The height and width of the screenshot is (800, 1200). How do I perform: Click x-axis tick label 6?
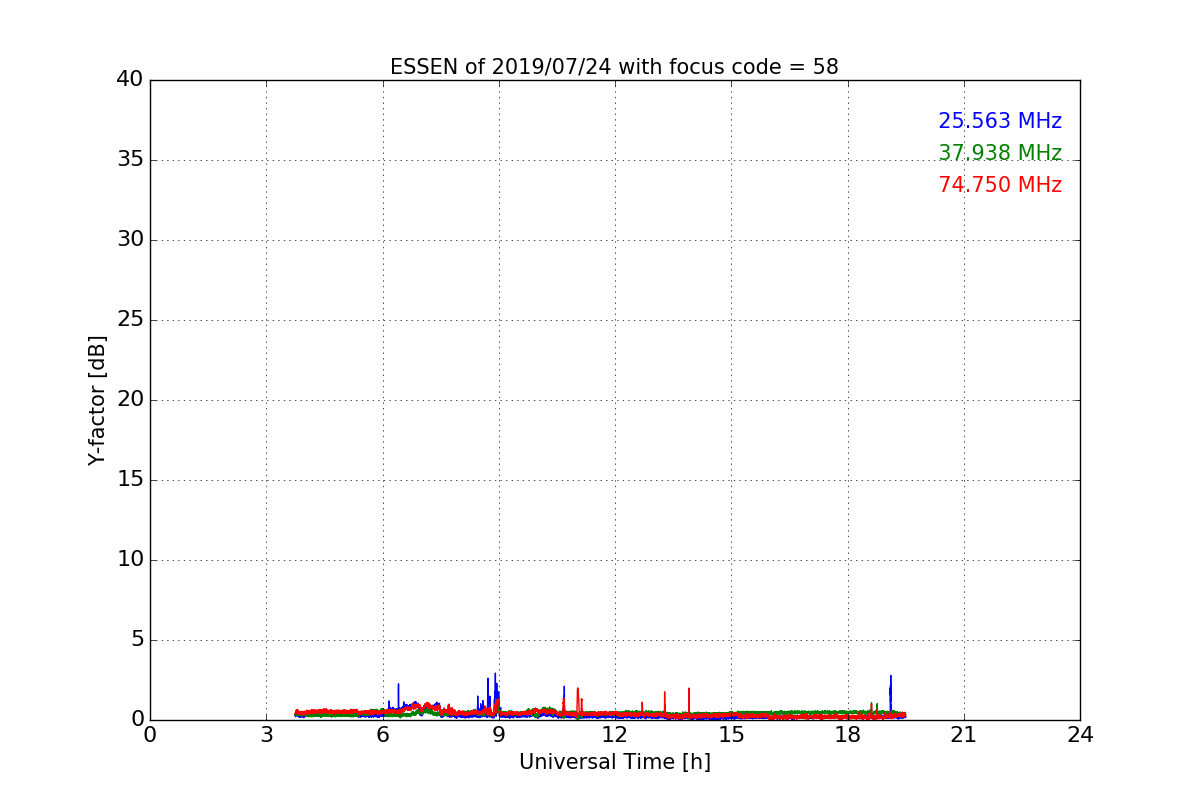tap(383, 735)
